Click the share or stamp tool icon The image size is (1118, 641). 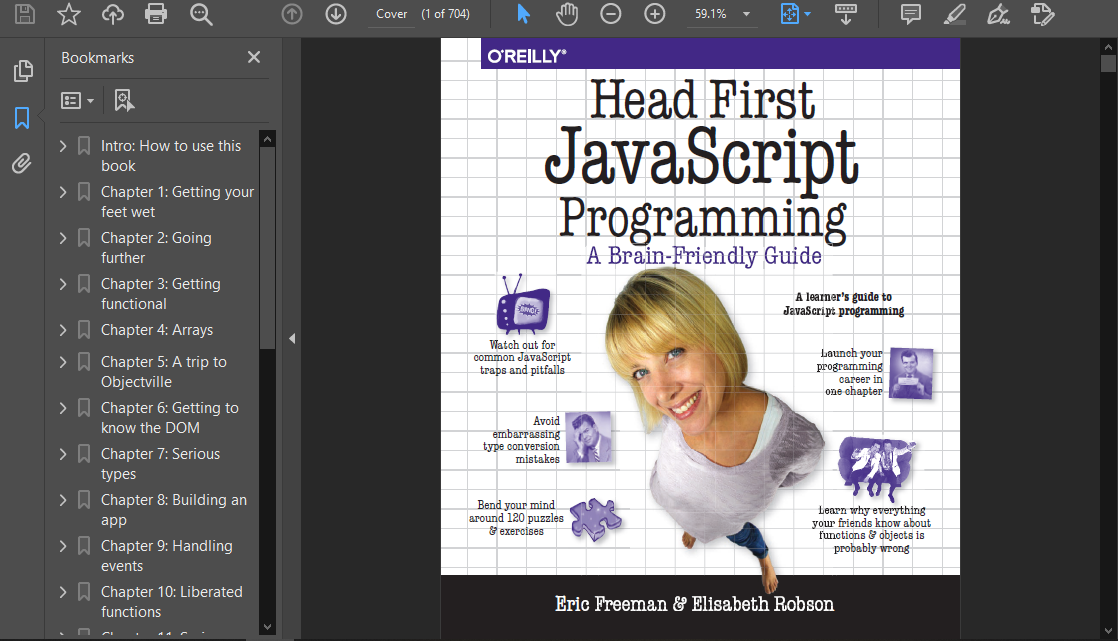[x=1042, y=14]
